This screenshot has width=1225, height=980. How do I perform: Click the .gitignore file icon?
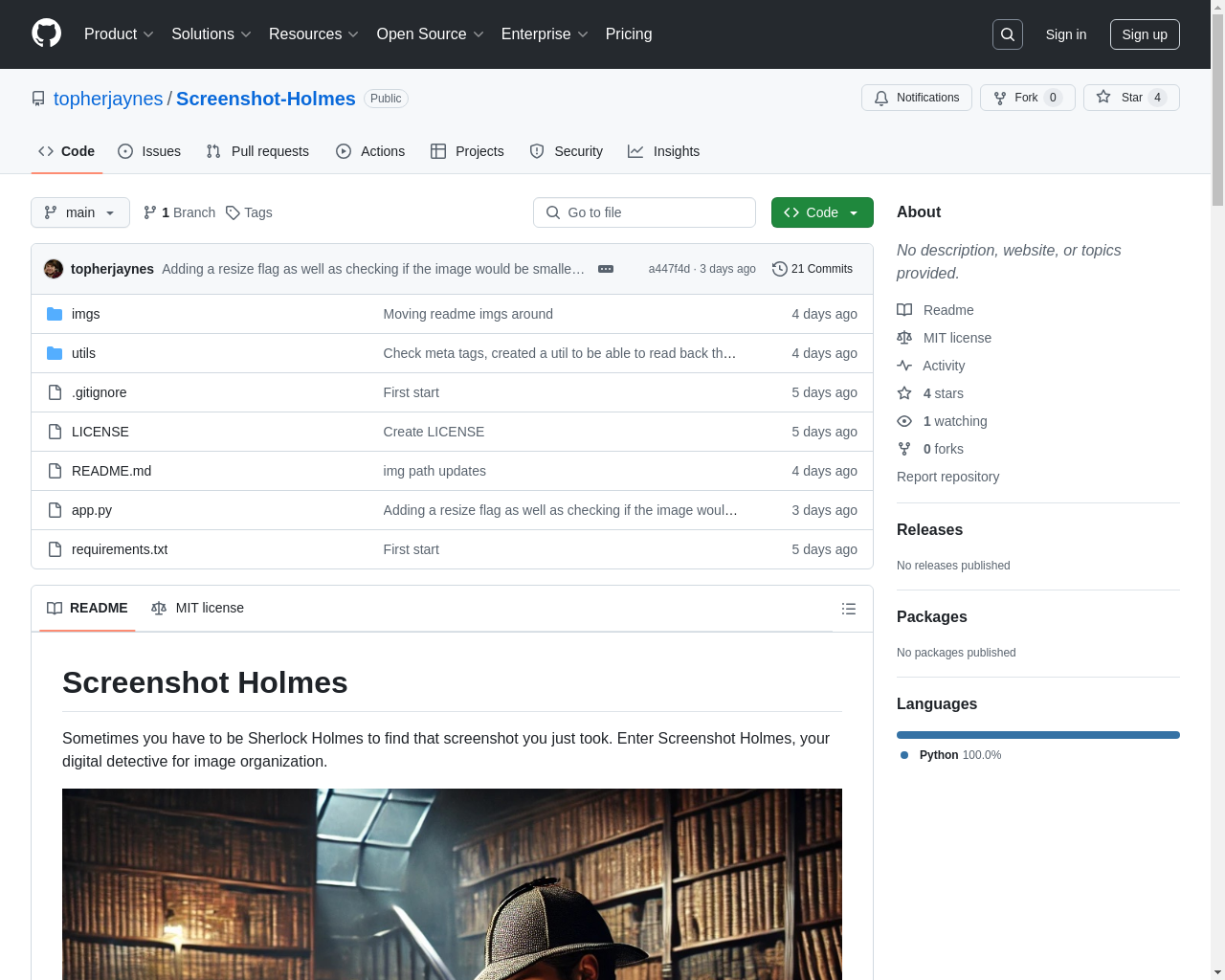[55, 392]
